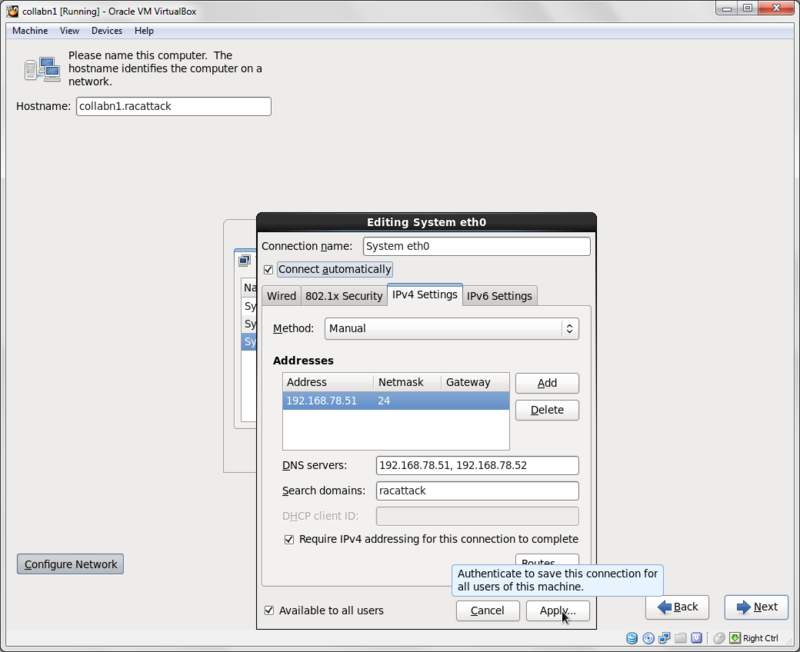Click the optical disc status icon
Image resolution: width=800 pixels, height=652 pixels.
[648, 638]
